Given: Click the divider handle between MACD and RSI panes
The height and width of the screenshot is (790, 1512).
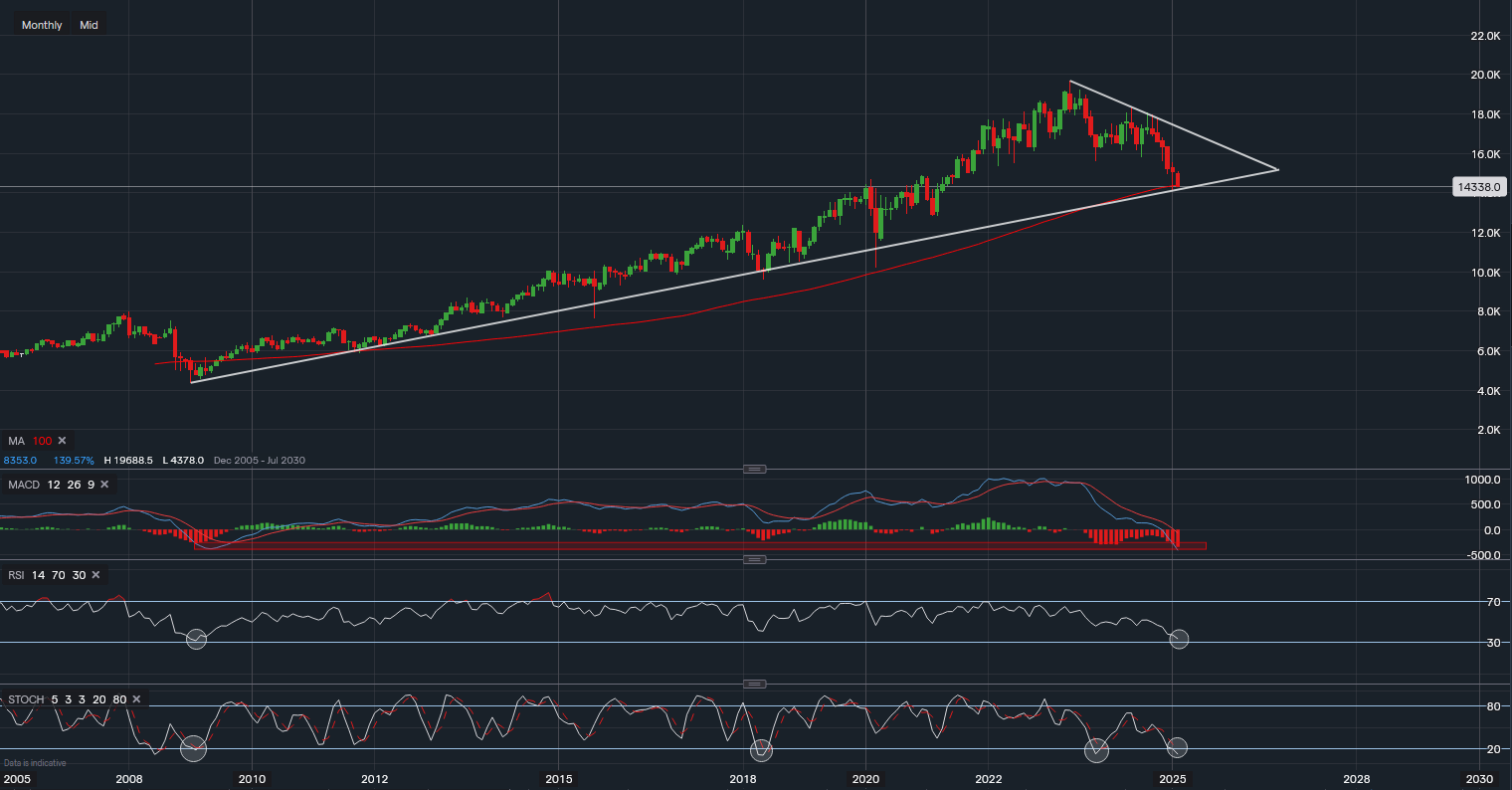Looking at the screenshot, I should pyautogui.click(x=756, y=560).
